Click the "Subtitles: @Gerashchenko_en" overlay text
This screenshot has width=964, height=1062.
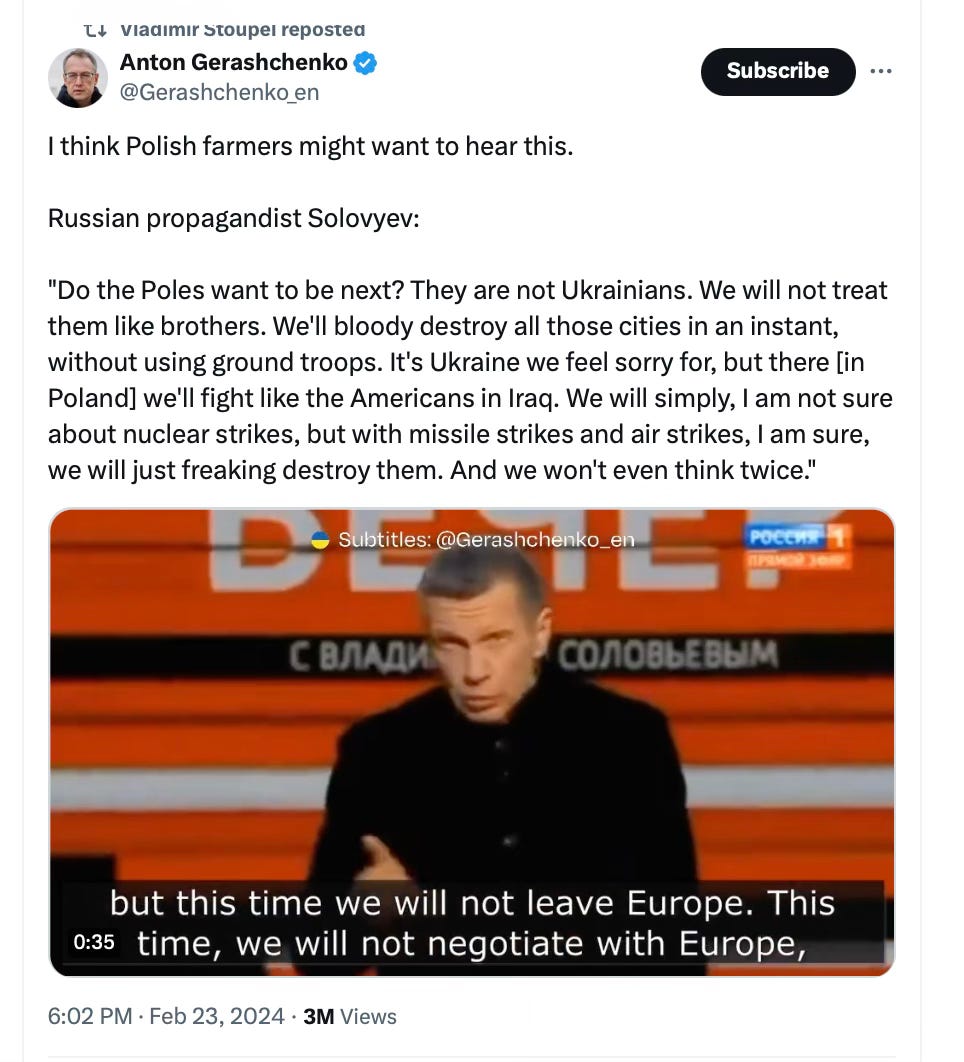(x=486, y=540)
